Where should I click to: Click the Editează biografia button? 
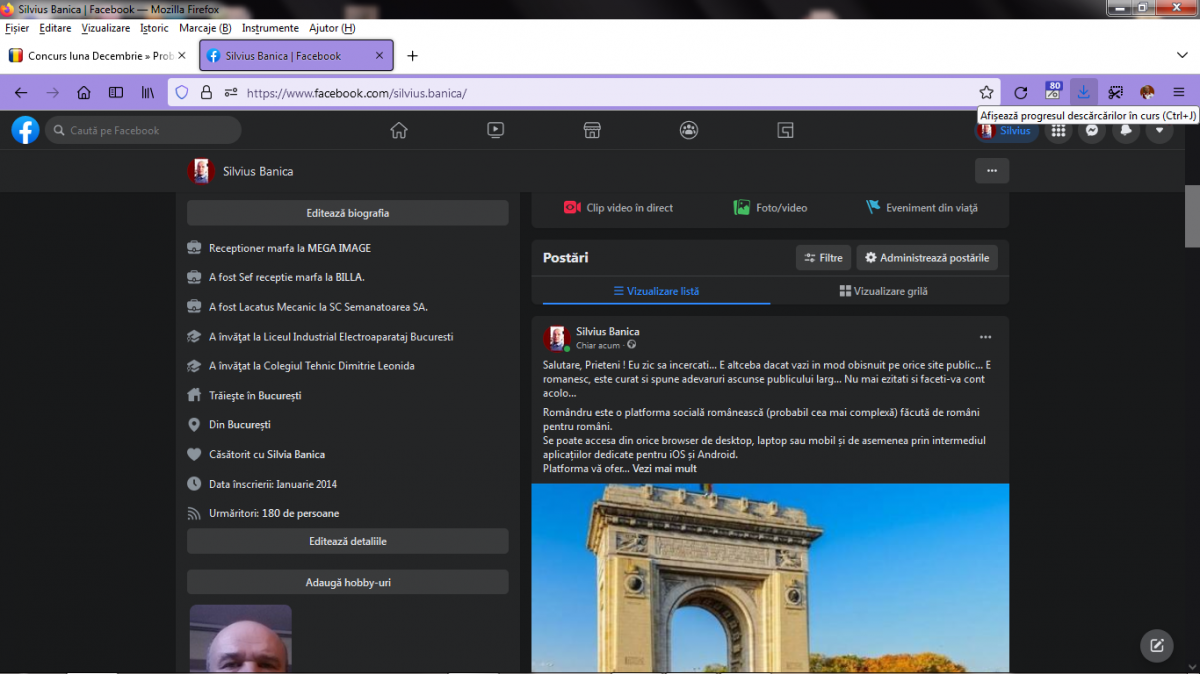(x=347, y=213)
